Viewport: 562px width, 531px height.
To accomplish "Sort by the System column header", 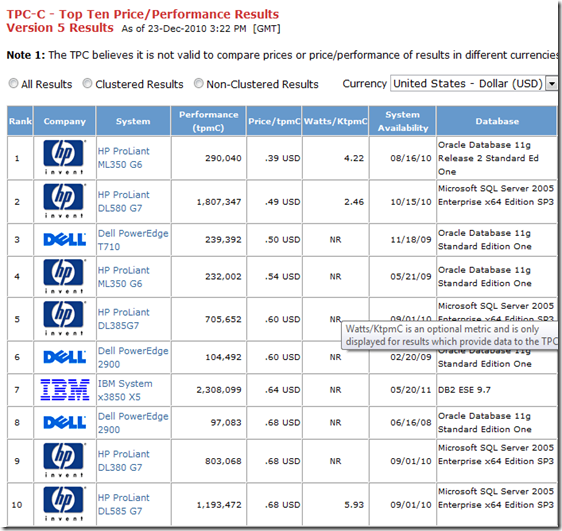I will tap(133, 121).
